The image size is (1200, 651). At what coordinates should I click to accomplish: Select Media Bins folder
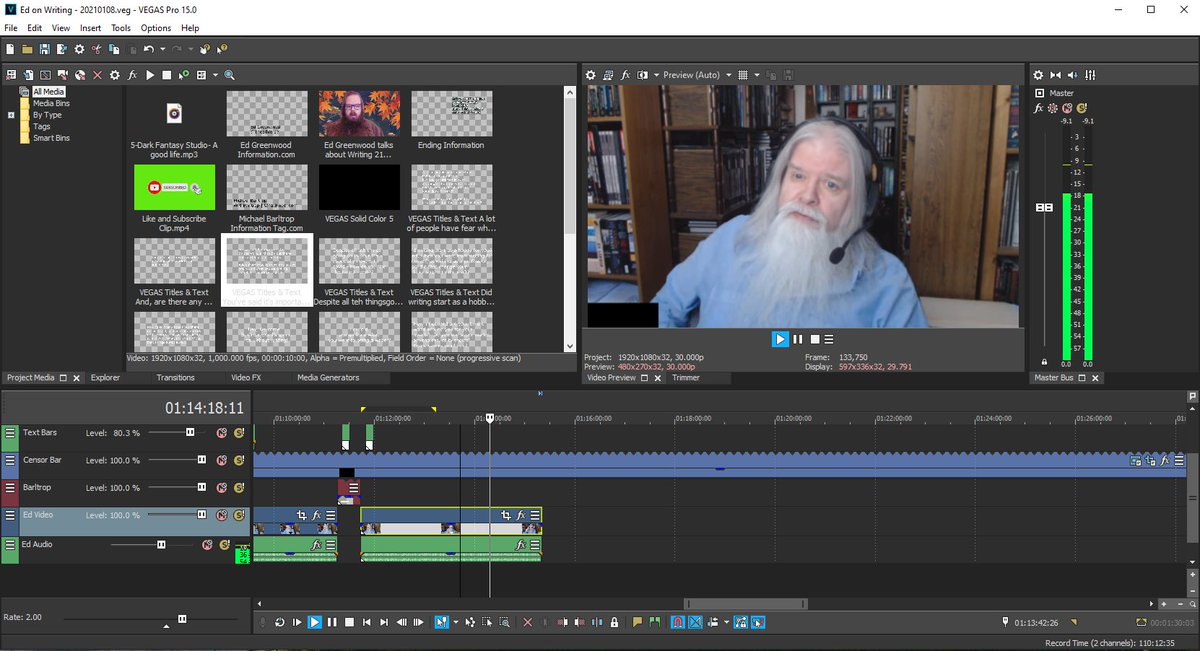pyautogui.click(x=51, y=103)
